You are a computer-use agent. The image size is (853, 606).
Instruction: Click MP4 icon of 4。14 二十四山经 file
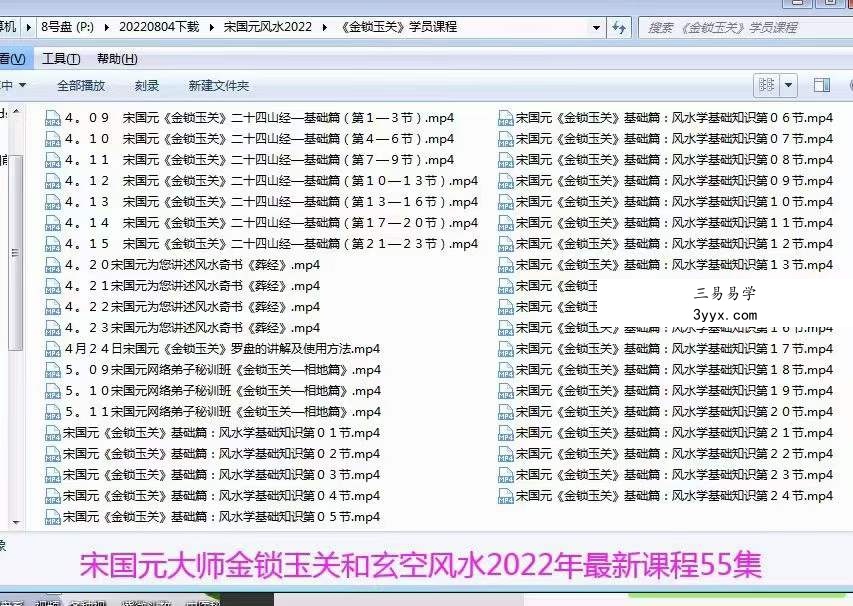click(x=53, y=223)
